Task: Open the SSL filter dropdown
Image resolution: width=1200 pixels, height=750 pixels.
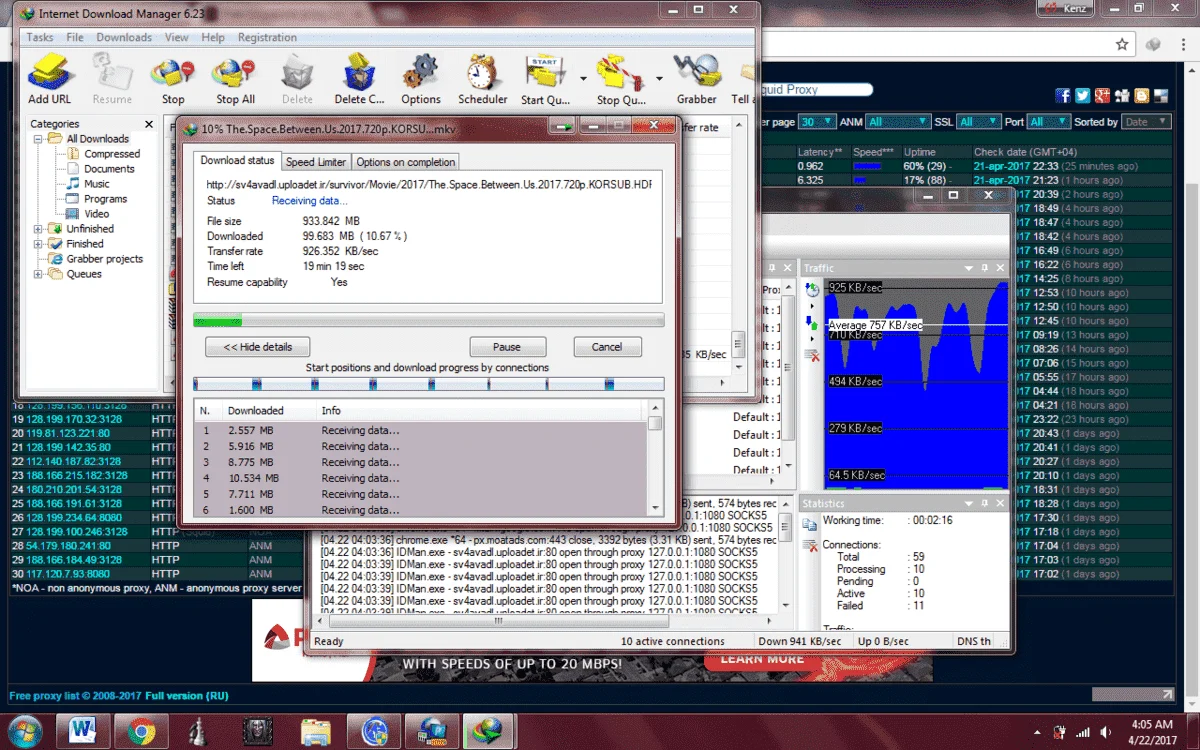Action: click(x=978, y=122)
